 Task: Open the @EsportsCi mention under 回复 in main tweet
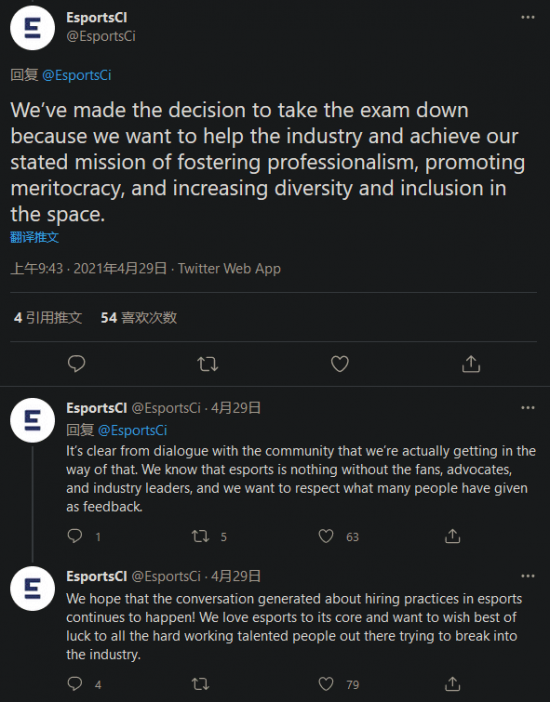[77, 75]
